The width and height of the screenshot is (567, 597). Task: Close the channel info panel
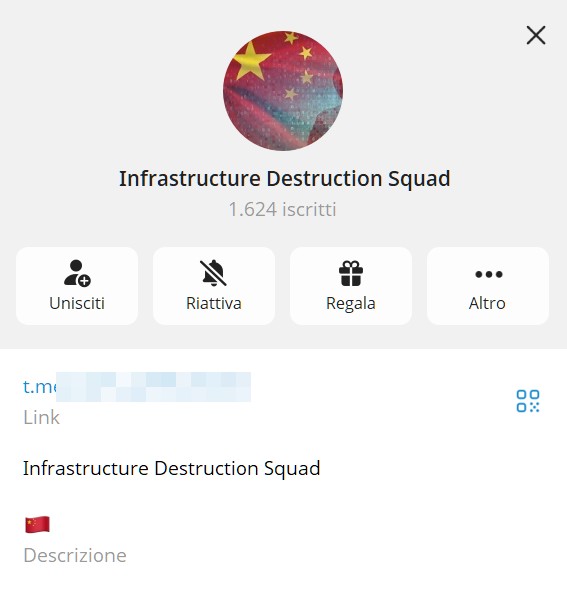[x=536, y=35]
